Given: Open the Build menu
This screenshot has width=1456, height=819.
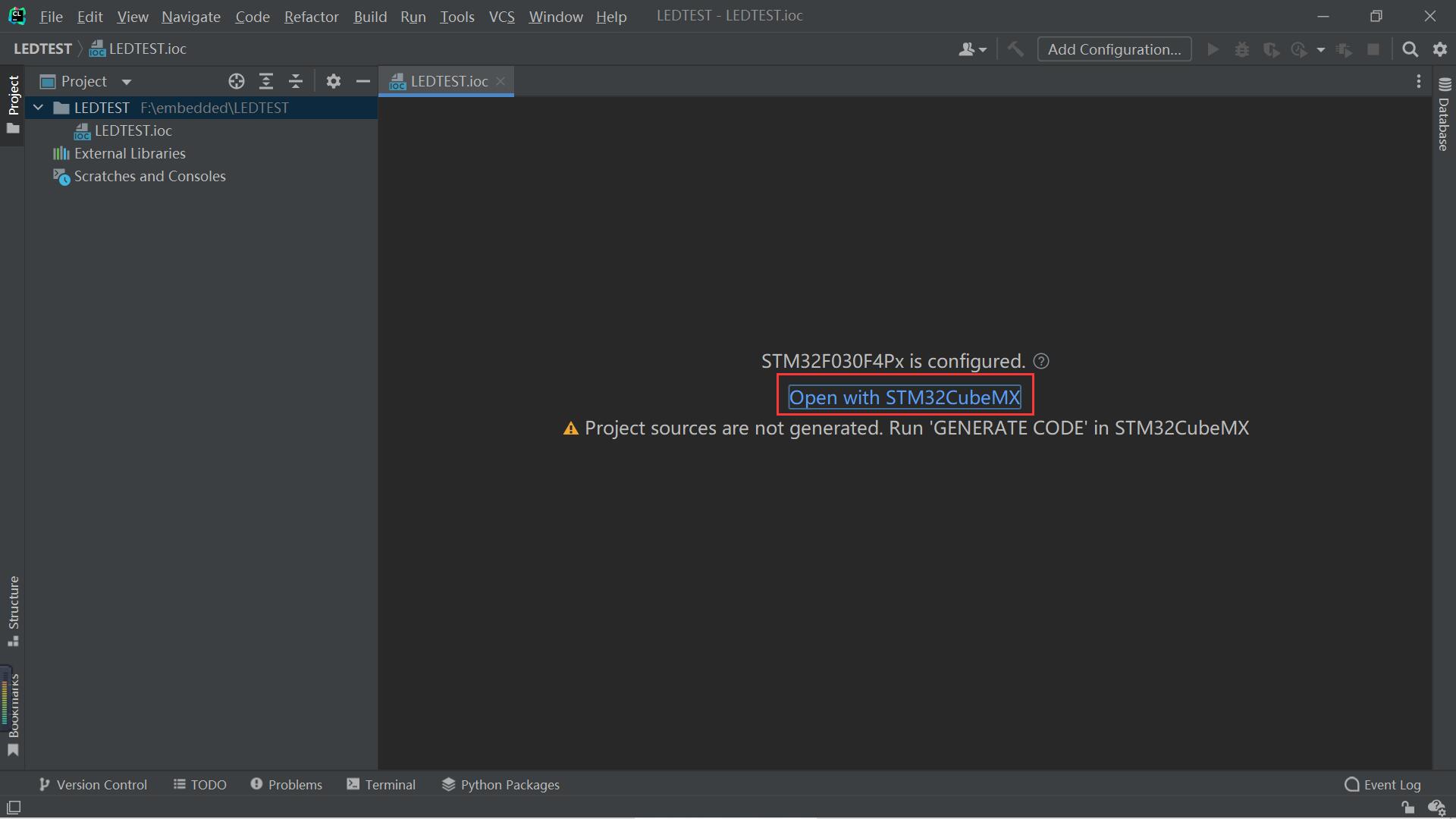Looking at the screenshot, I should click(370, 17).
